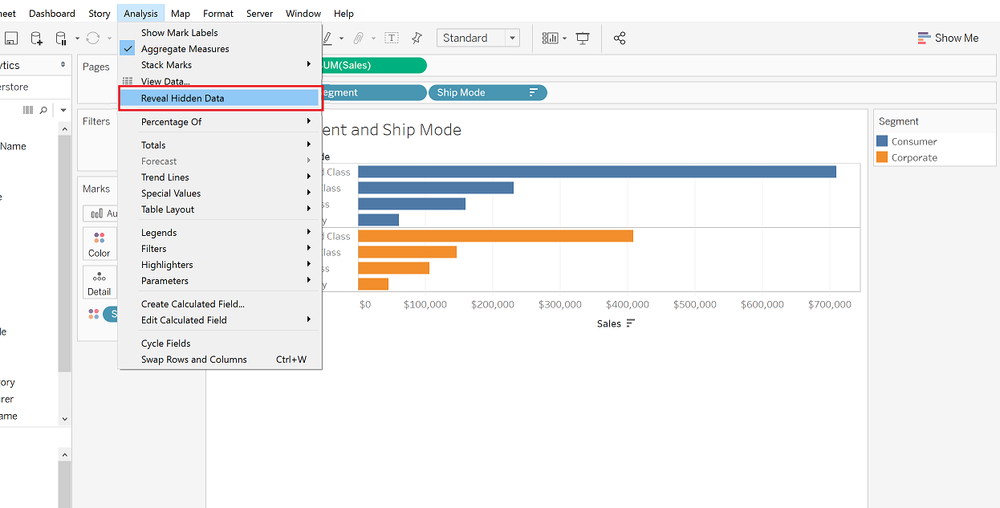Click the Presentation Mode icon
1000x508 pixels.
tap(582, 38)
